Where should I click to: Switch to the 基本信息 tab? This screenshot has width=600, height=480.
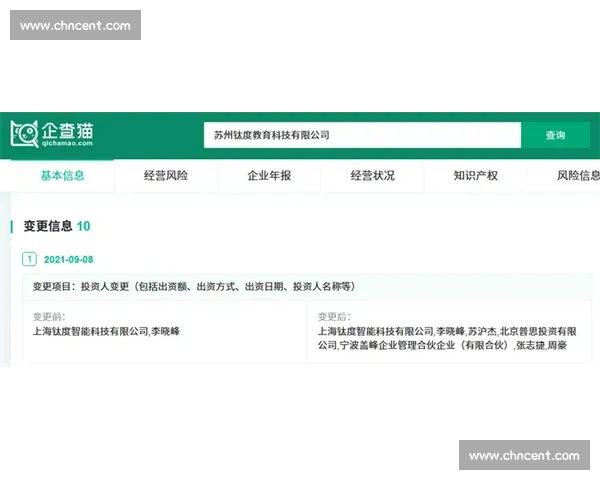point(62,176)
